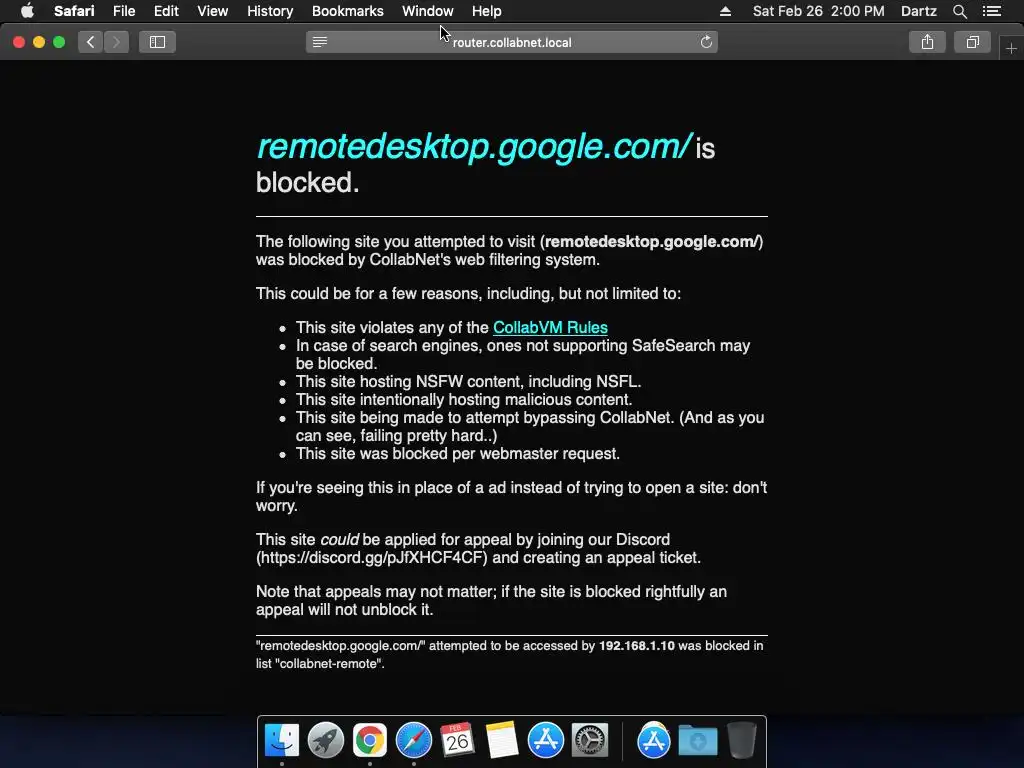Open App Store icon next to Notes
The image size is (1024, 768).
coord(545,741)
